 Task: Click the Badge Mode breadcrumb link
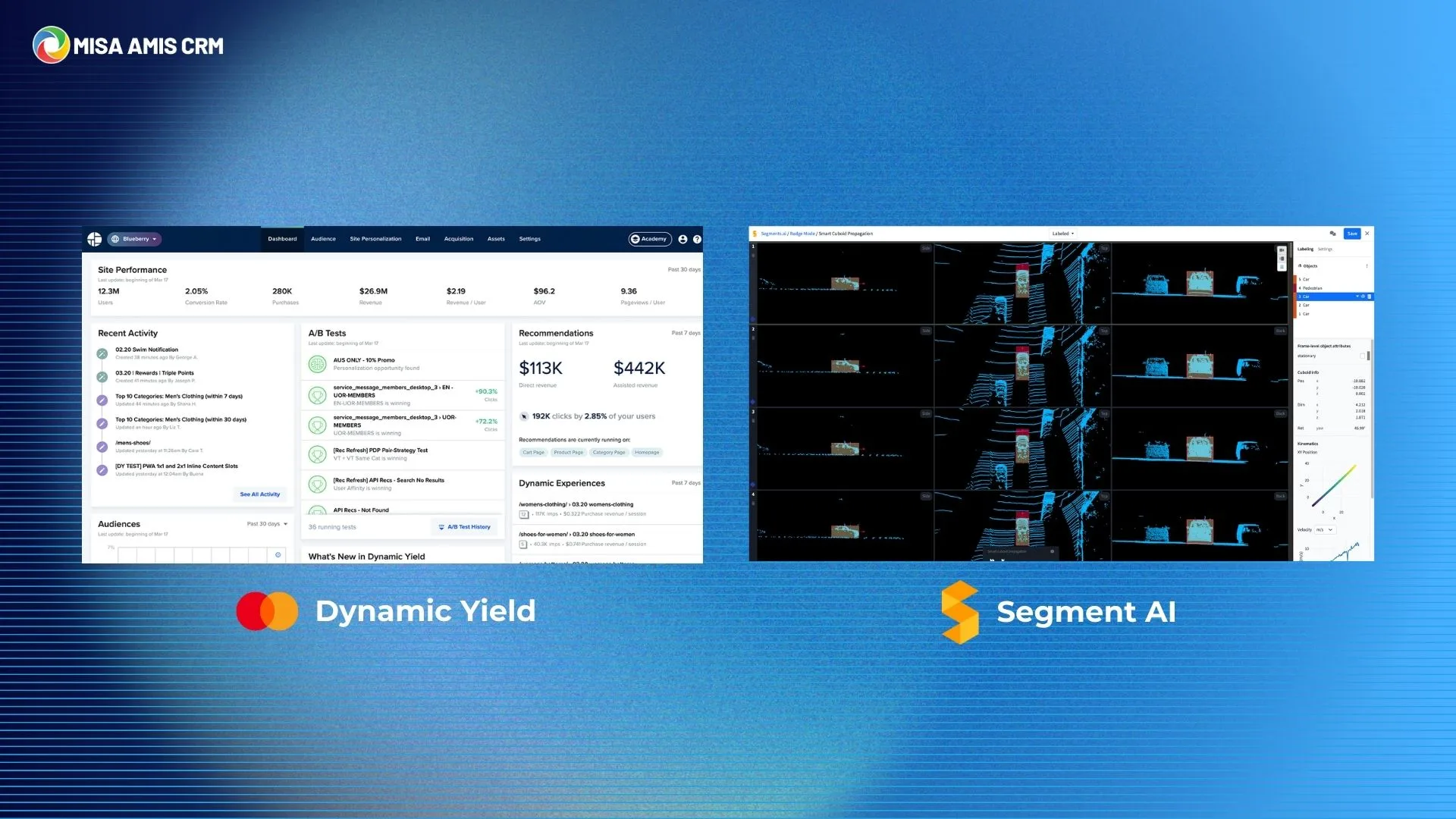point(802,234)
